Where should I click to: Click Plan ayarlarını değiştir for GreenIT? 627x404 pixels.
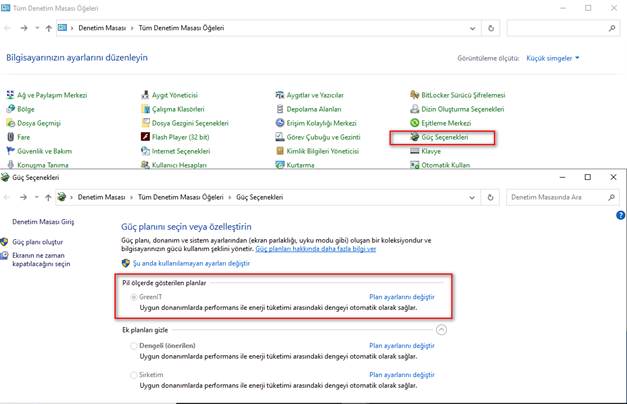pyautogui.click(x=402, y=297)
